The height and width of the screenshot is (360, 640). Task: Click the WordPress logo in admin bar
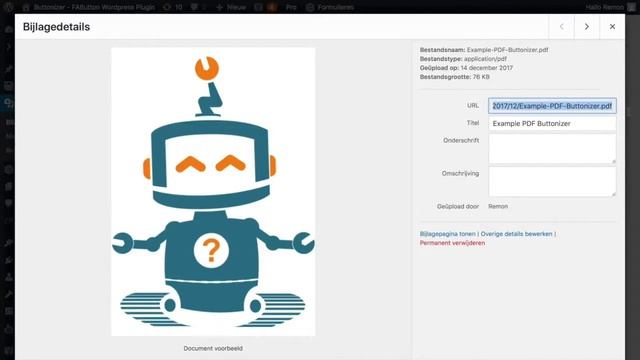click(x=8, y=7)
